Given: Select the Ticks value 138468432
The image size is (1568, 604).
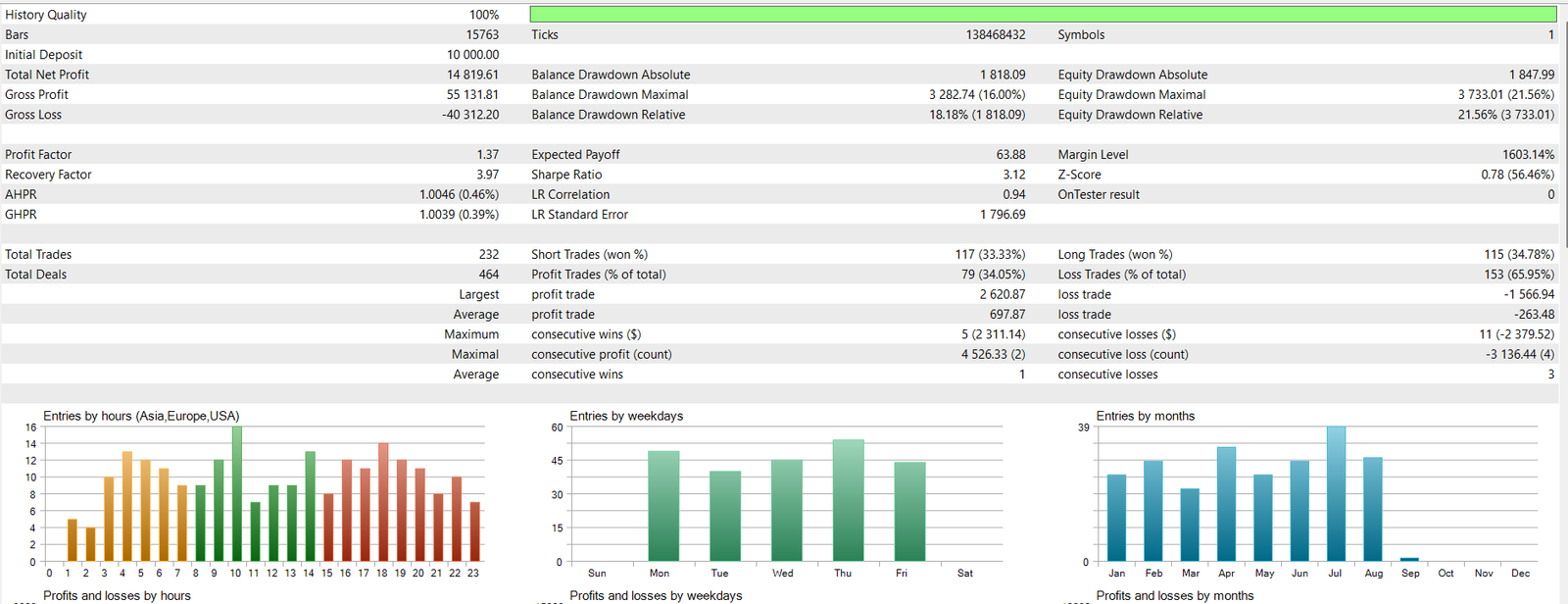Looking at the screenshot, I should click(x=996, y=34).
